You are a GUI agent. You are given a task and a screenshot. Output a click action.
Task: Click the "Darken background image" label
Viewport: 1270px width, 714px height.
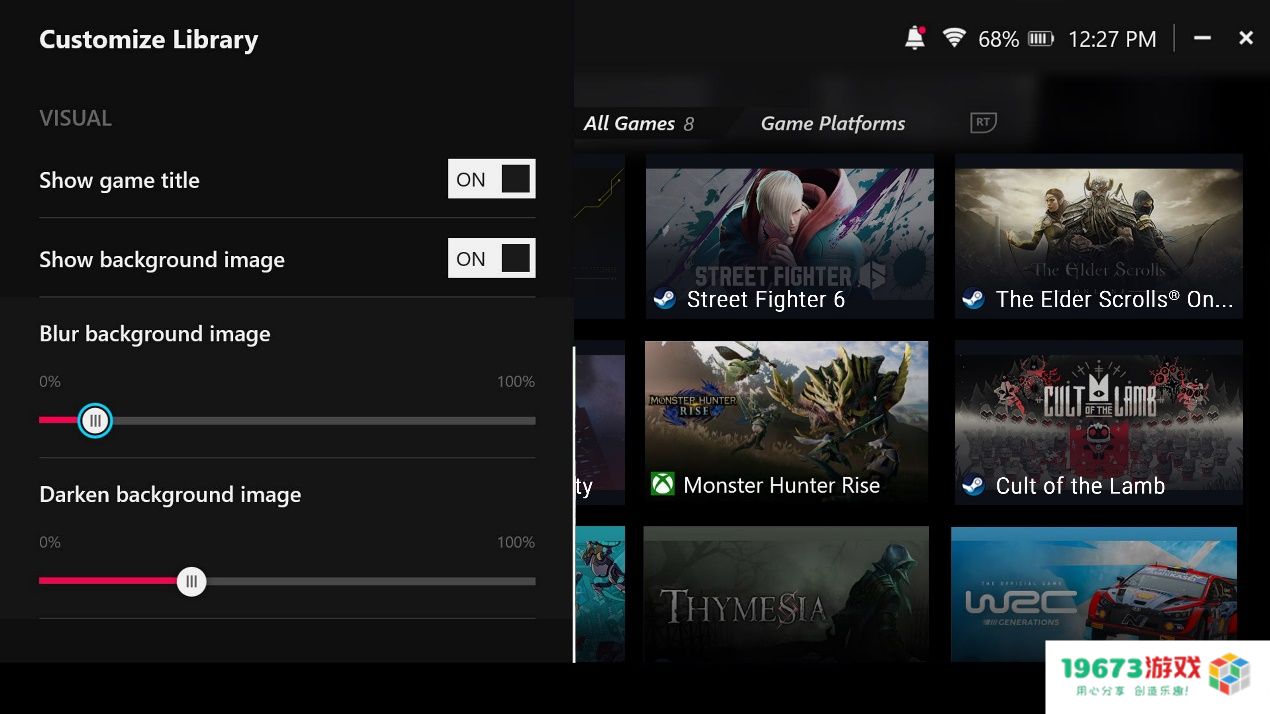170,495
